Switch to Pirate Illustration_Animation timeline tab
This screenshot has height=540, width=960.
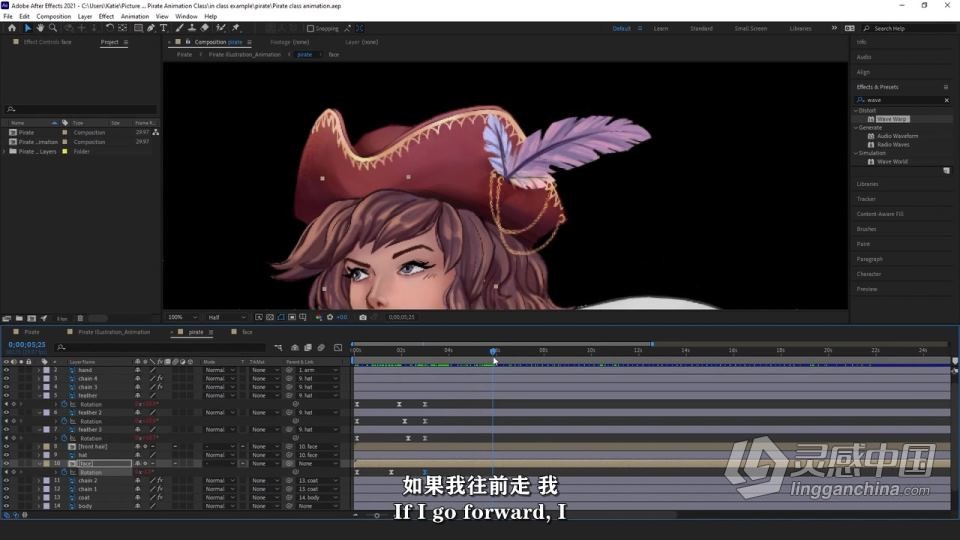pyautogui.click(x=114, y=332)
